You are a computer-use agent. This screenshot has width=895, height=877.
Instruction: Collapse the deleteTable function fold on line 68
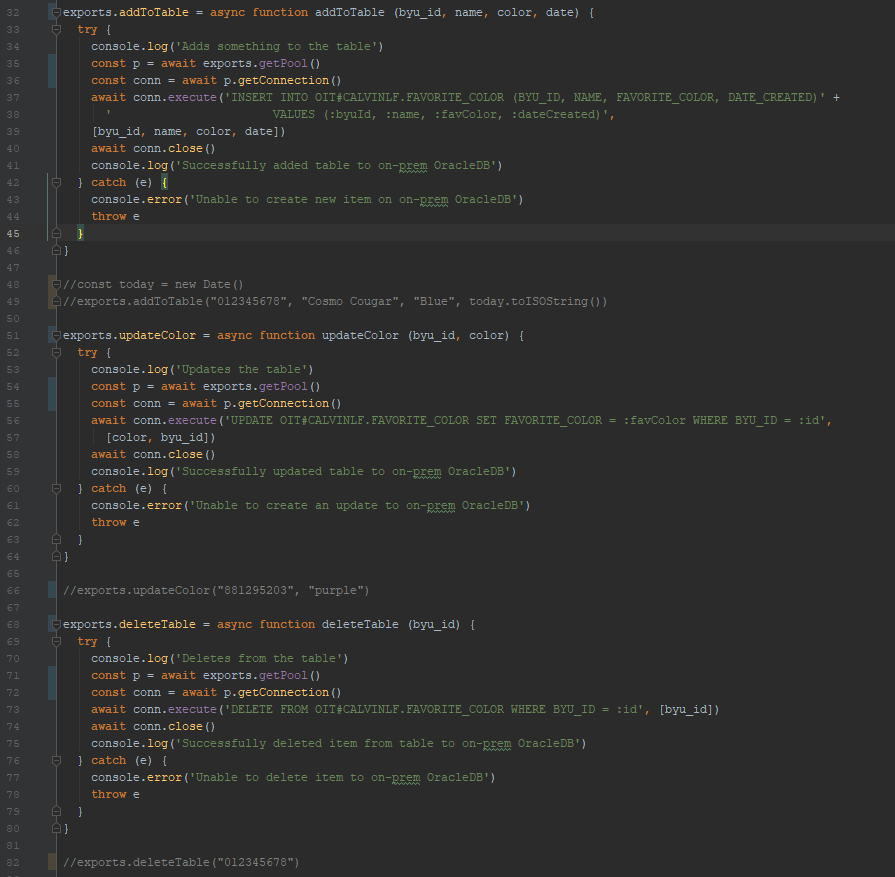[56, 624]
